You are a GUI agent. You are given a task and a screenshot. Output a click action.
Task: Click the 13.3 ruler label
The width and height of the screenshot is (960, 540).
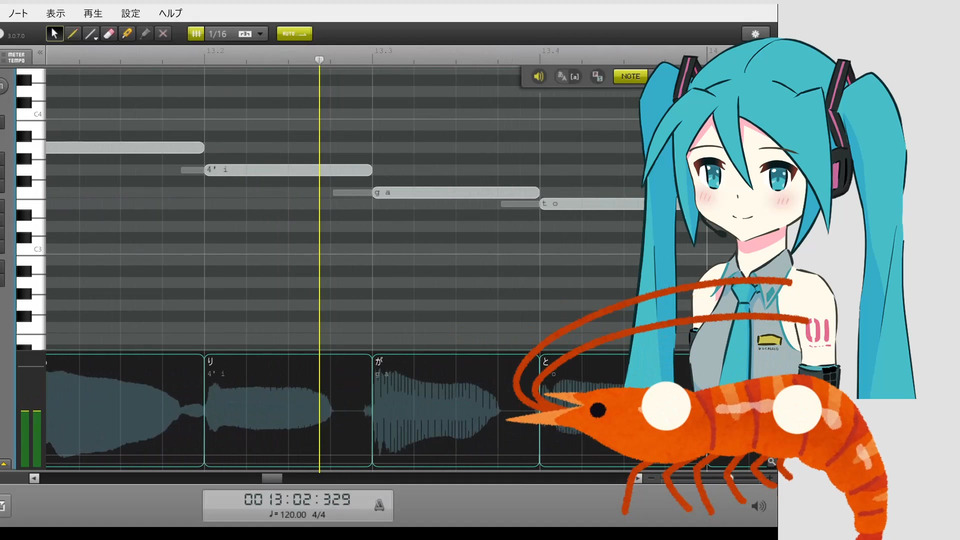pyautogui.click(x=383, y=51)
